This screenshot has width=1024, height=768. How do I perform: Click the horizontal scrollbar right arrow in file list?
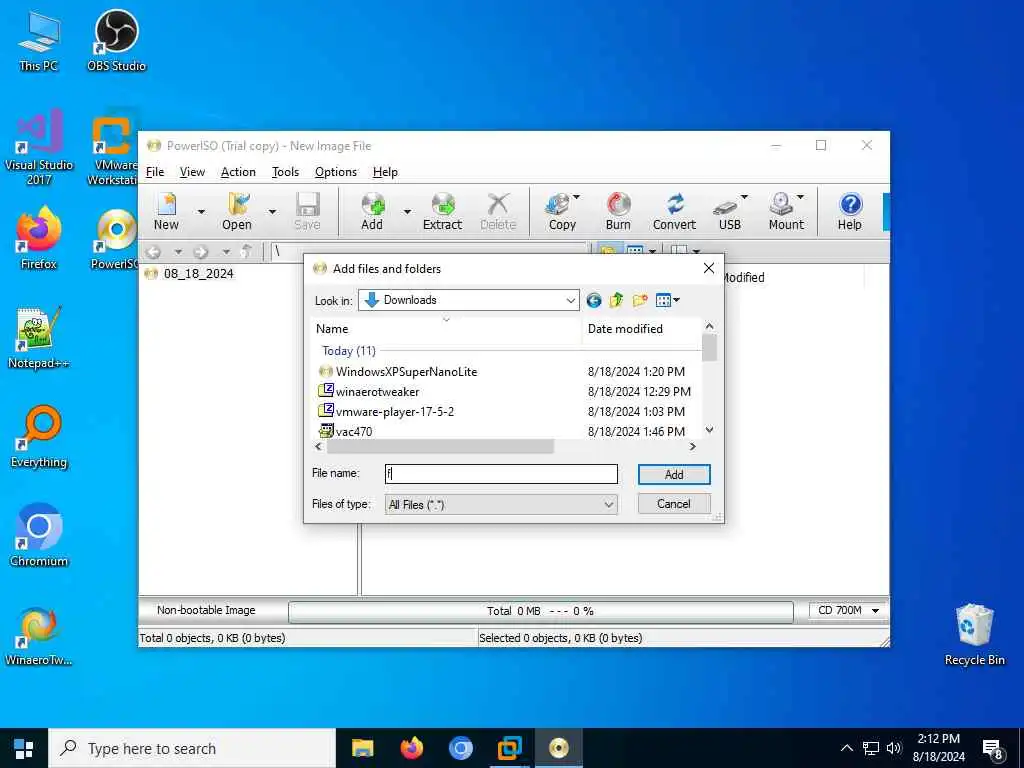coord(693,447)
